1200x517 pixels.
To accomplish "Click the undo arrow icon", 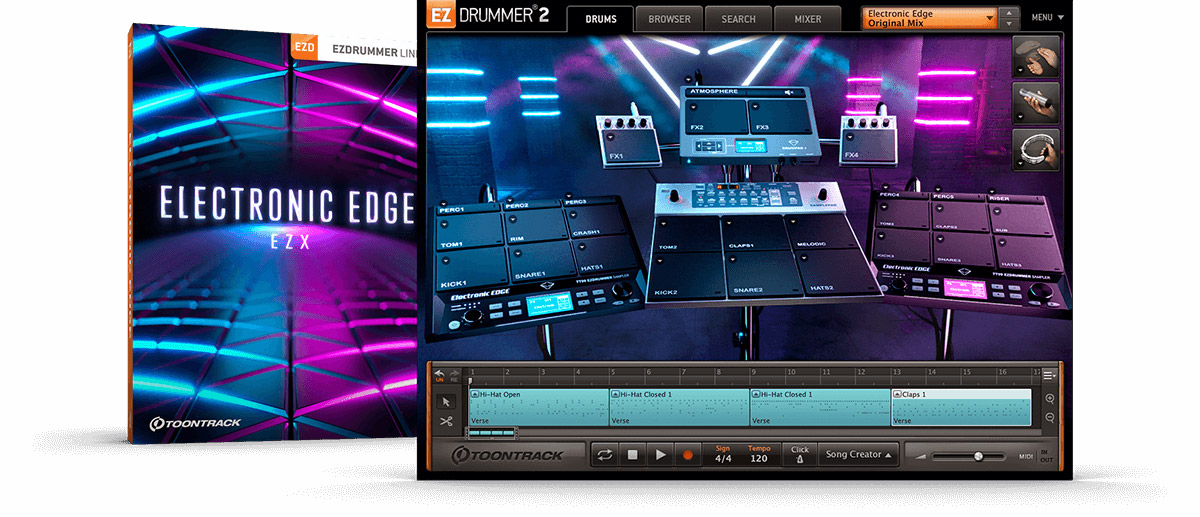I will 439,373.
